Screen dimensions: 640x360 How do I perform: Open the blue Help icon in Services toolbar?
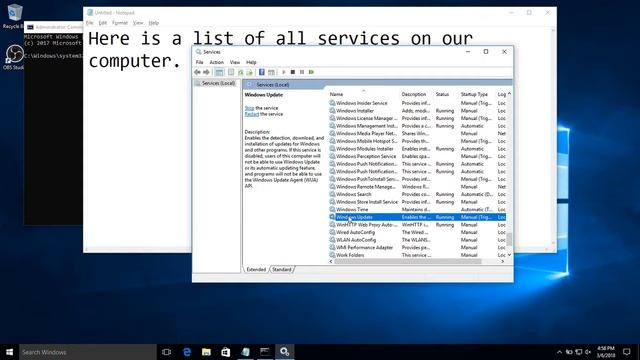[262, 72]
